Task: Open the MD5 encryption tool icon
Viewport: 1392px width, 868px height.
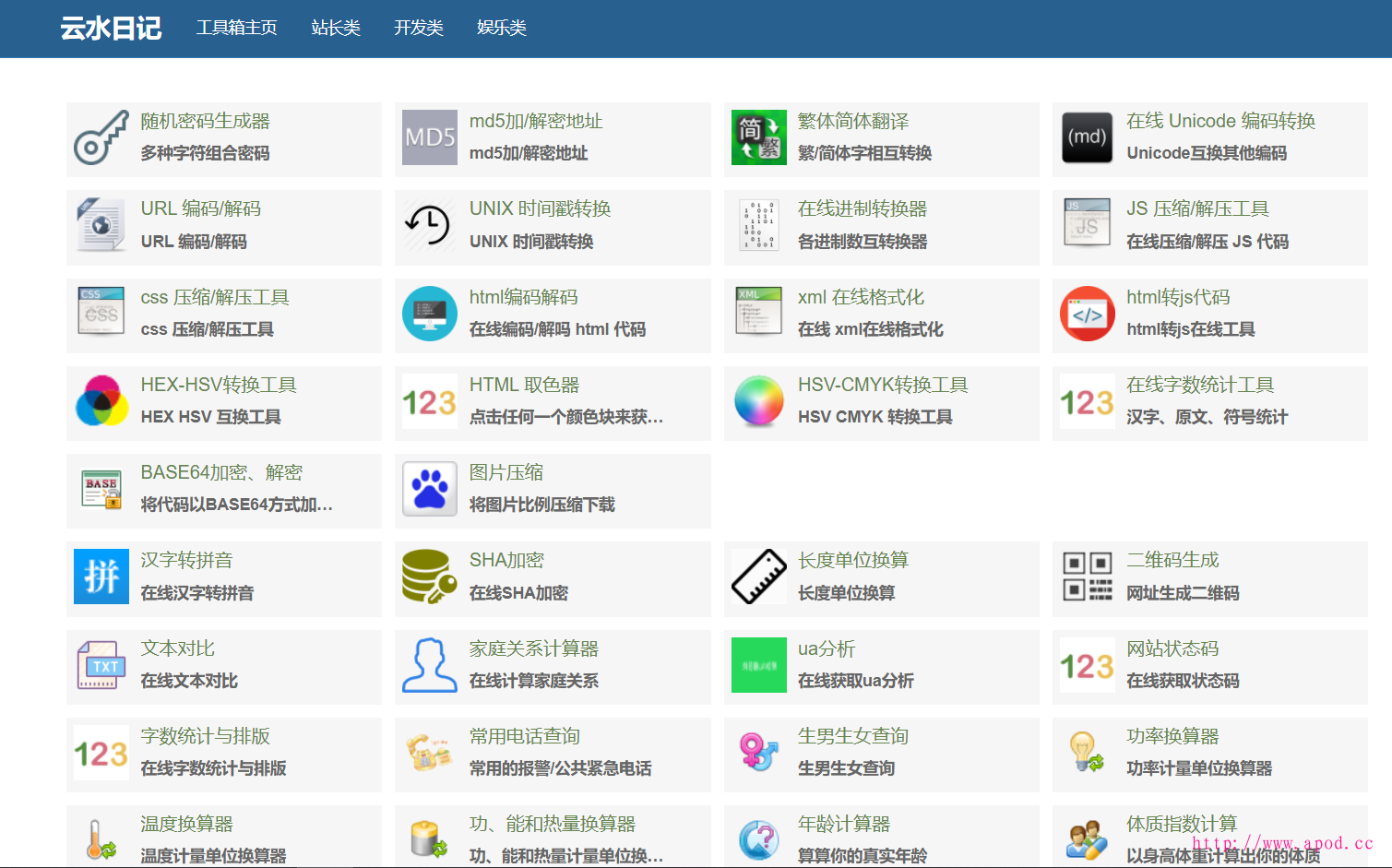Action: coord(430,138)
